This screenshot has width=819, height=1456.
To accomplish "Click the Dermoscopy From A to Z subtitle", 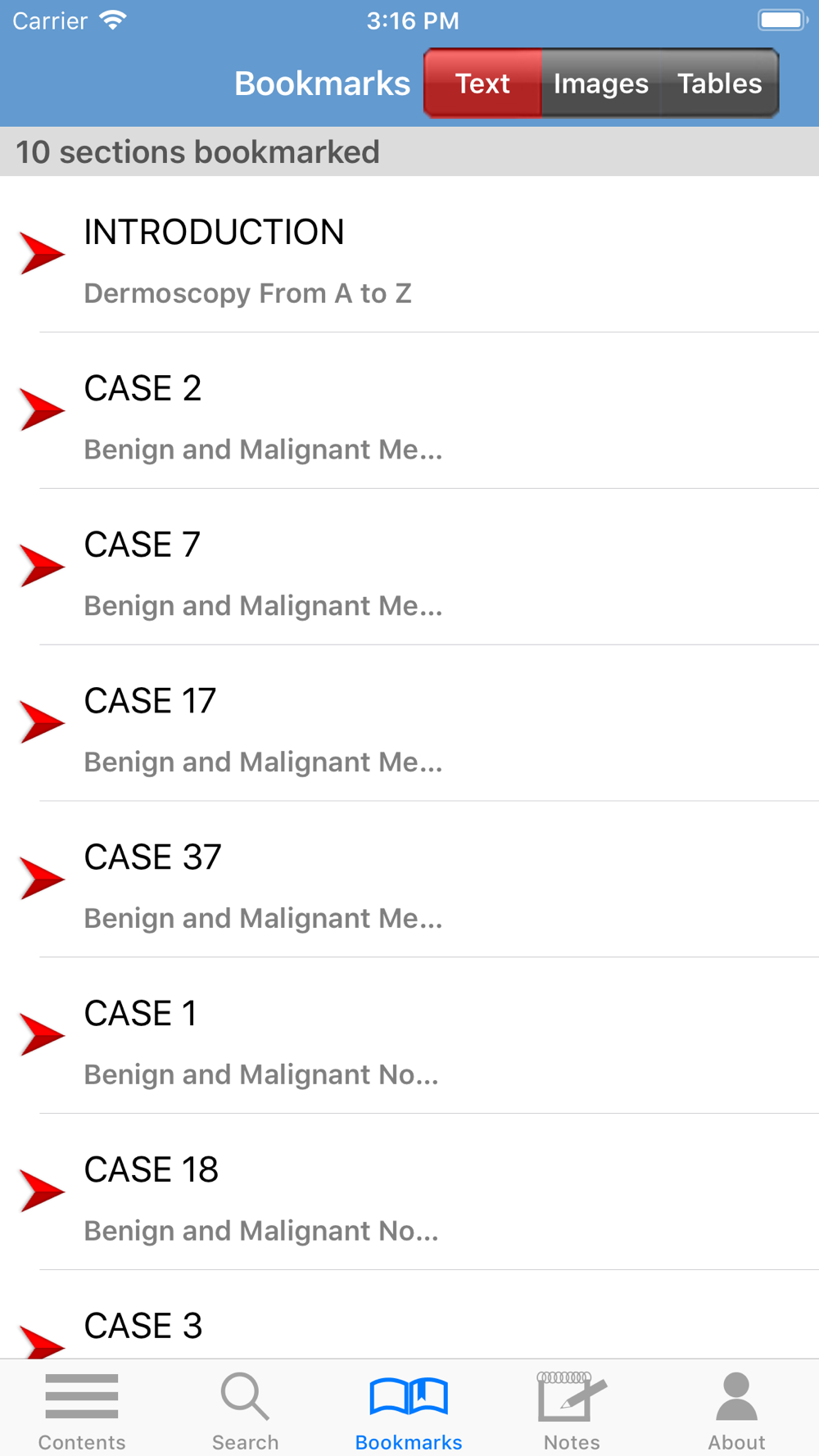I will pos(247,293).
